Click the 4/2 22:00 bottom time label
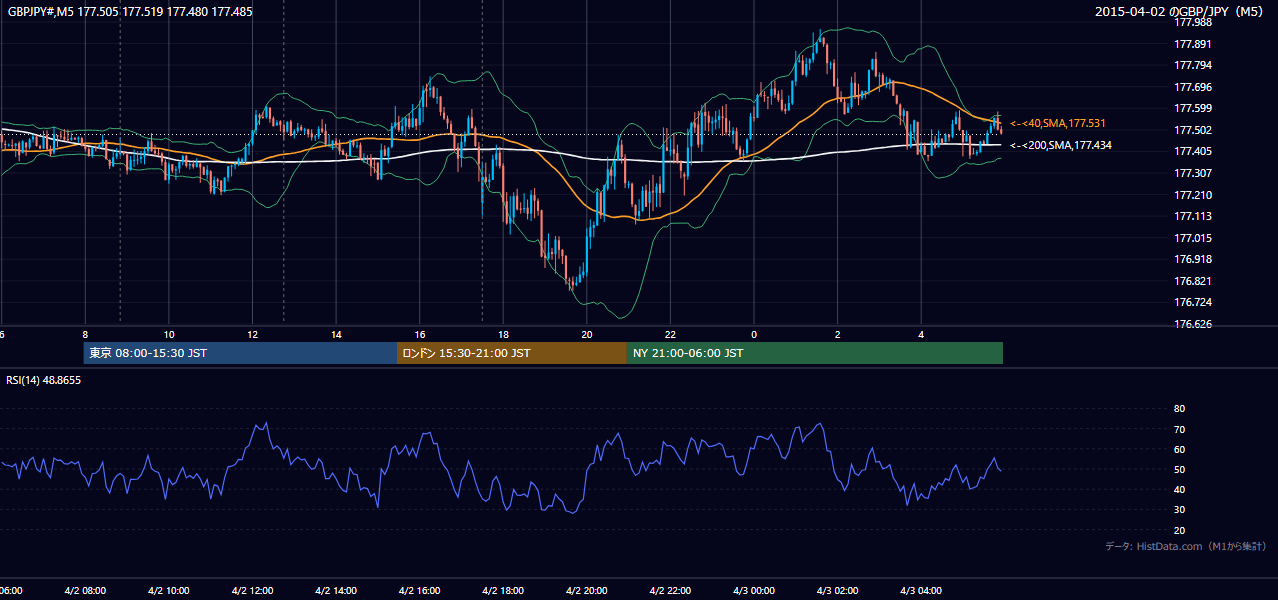 click(x=671, y=590)
